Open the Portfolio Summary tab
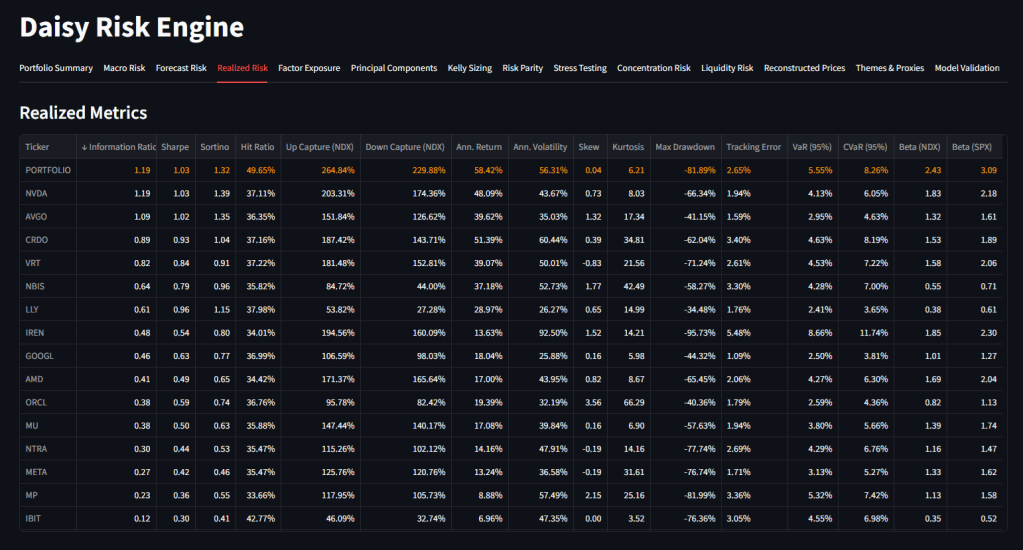The width and height of the screenshot is (1023, 550). click(56, 68)
